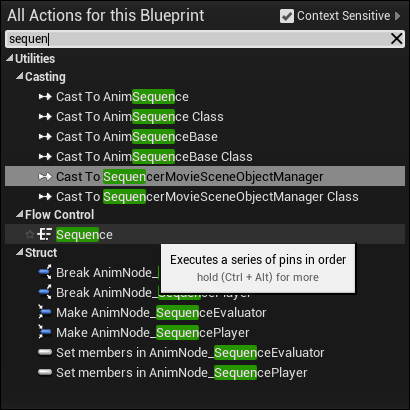The height and width of the screenshot is (410, 410).
Task: Select Cast To SequencerMovieSceneObjectManager entry
Action: click(x=205, y=177)
